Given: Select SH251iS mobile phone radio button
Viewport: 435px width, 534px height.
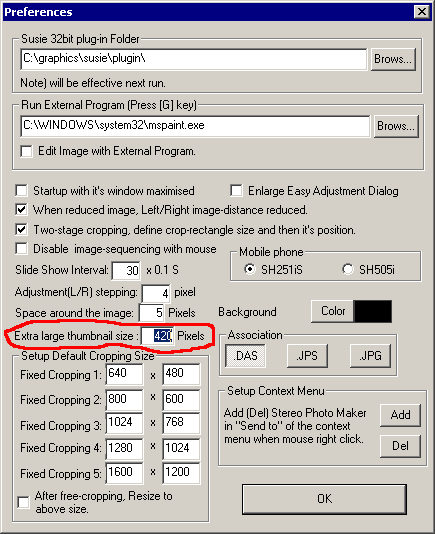Looking at the screenshot, I should (x=250, y=269).
